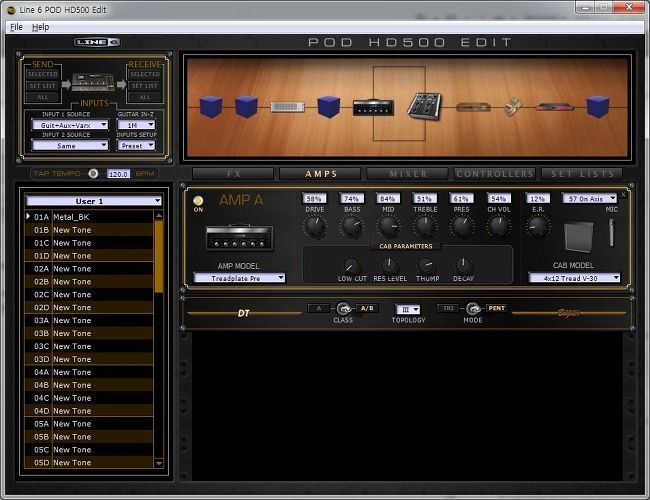Close the AMP A panel with X

click(x=623, y=194)
